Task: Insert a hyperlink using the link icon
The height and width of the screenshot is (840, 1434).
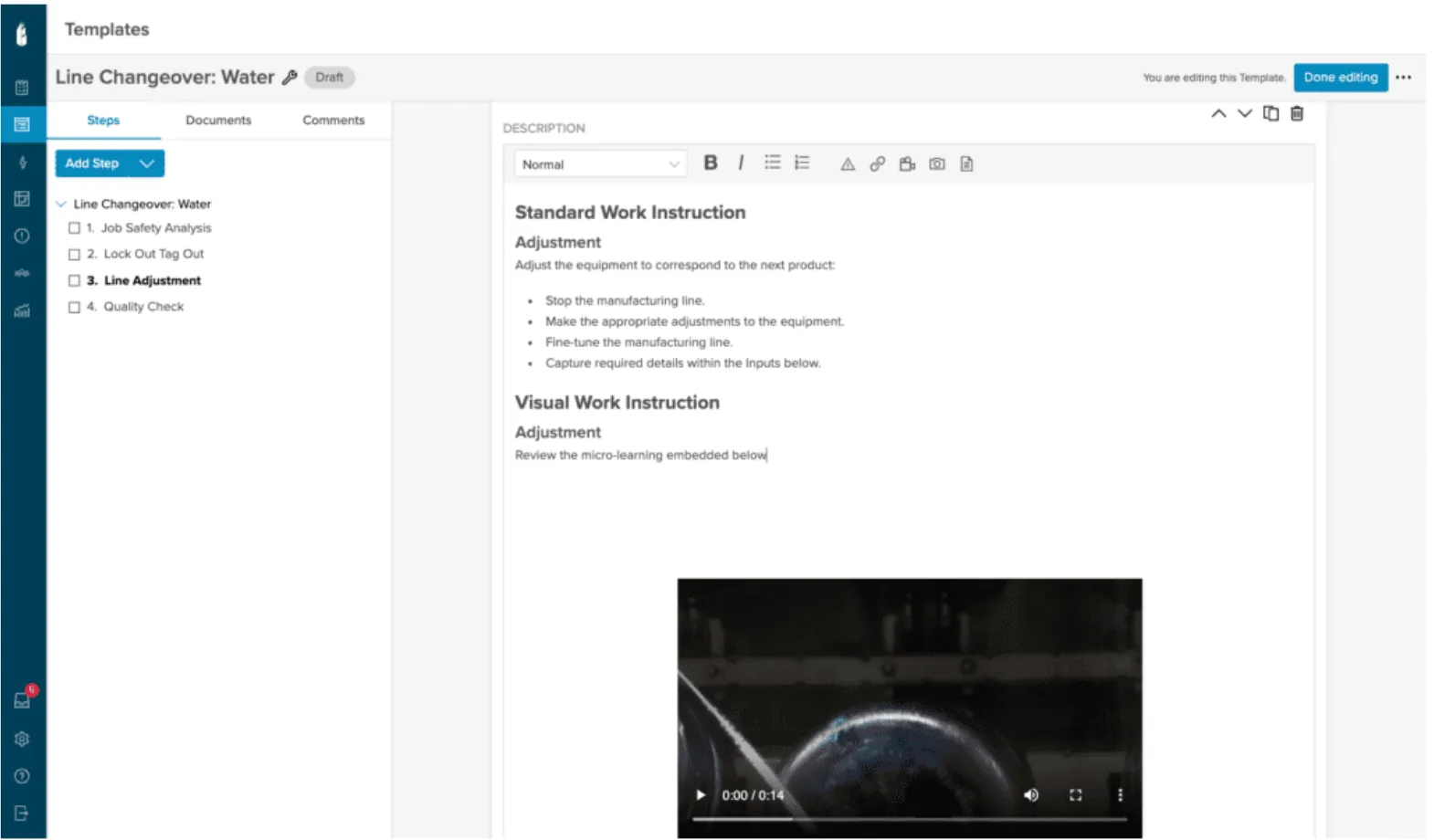Action: 877,164
